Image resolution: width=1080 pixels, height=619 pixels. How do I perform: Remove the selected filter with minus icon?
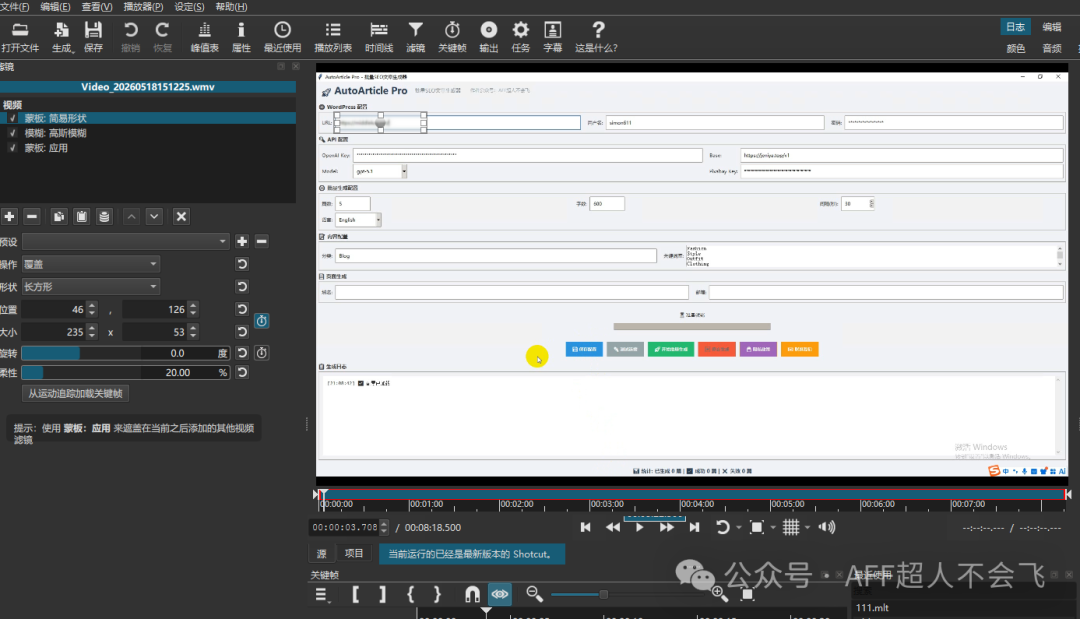tap(32, 216)
